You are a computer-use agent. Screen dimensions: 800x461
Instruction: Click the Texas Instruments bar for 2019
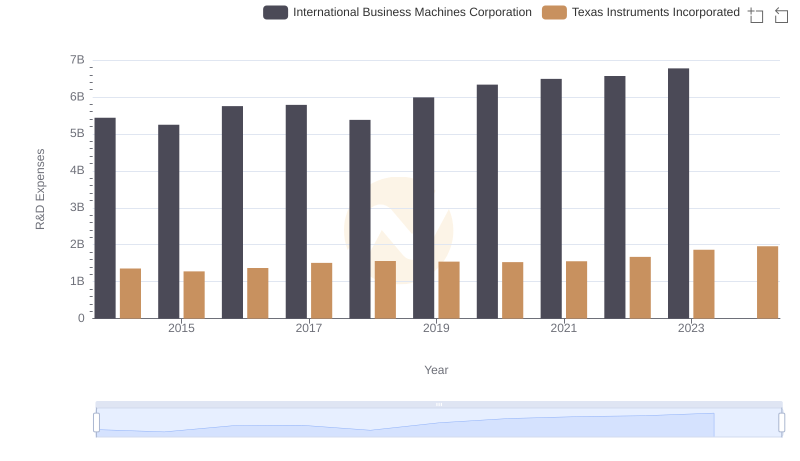coord(449,290)
